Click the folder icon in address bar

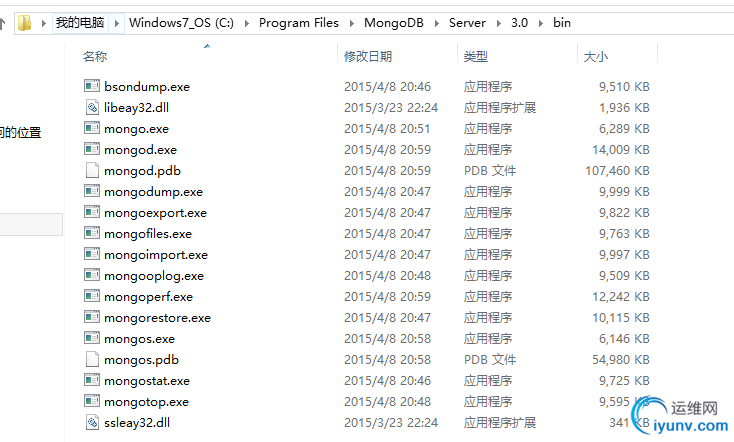point(24,22)
